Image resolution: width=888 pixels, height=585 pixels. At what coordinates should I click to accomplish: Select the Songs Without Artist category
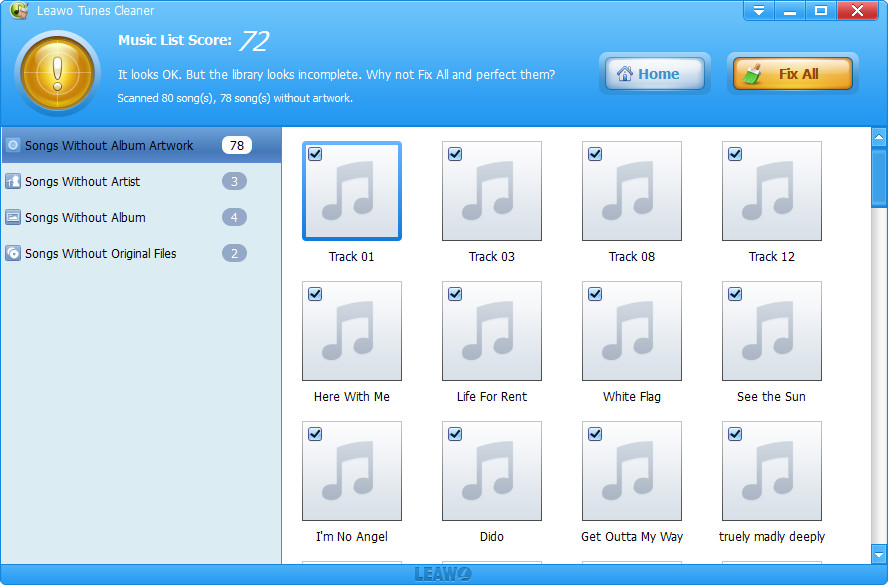tap(83, 181)
